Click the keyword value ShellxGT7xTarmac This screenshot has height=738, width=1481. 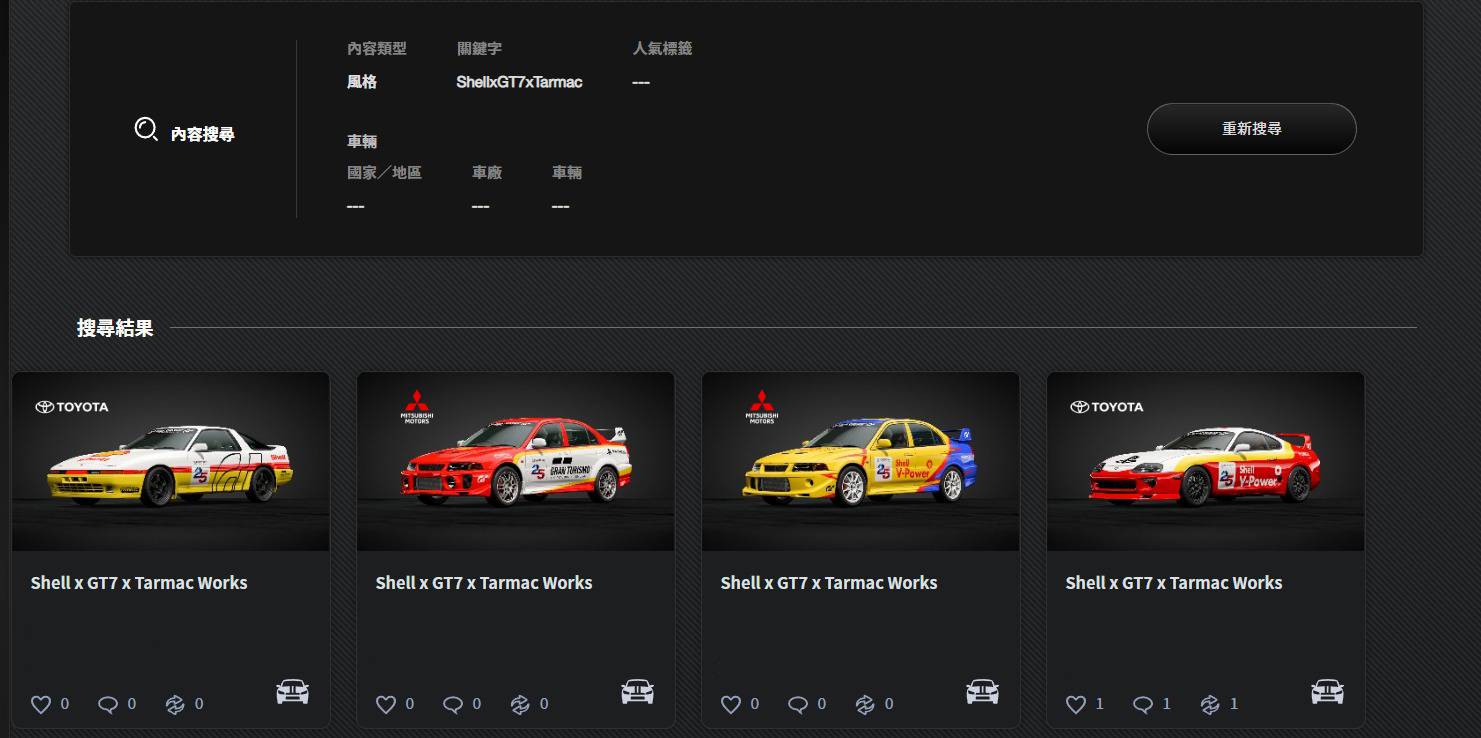pyautogui.click(x=519, y=82)
